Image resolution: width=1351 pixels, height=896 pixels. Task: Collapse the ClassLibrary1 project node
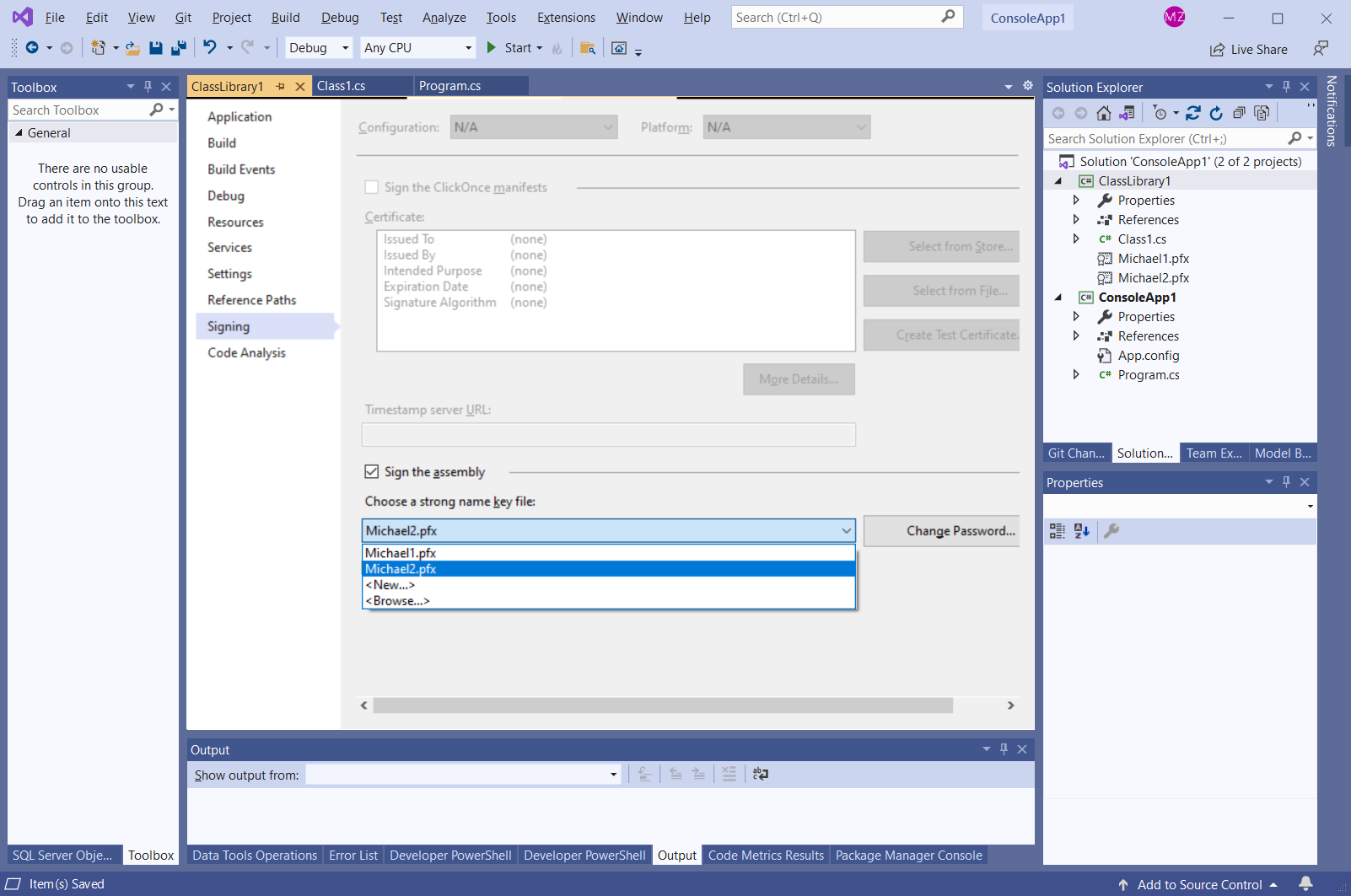tap(1058, 181)
